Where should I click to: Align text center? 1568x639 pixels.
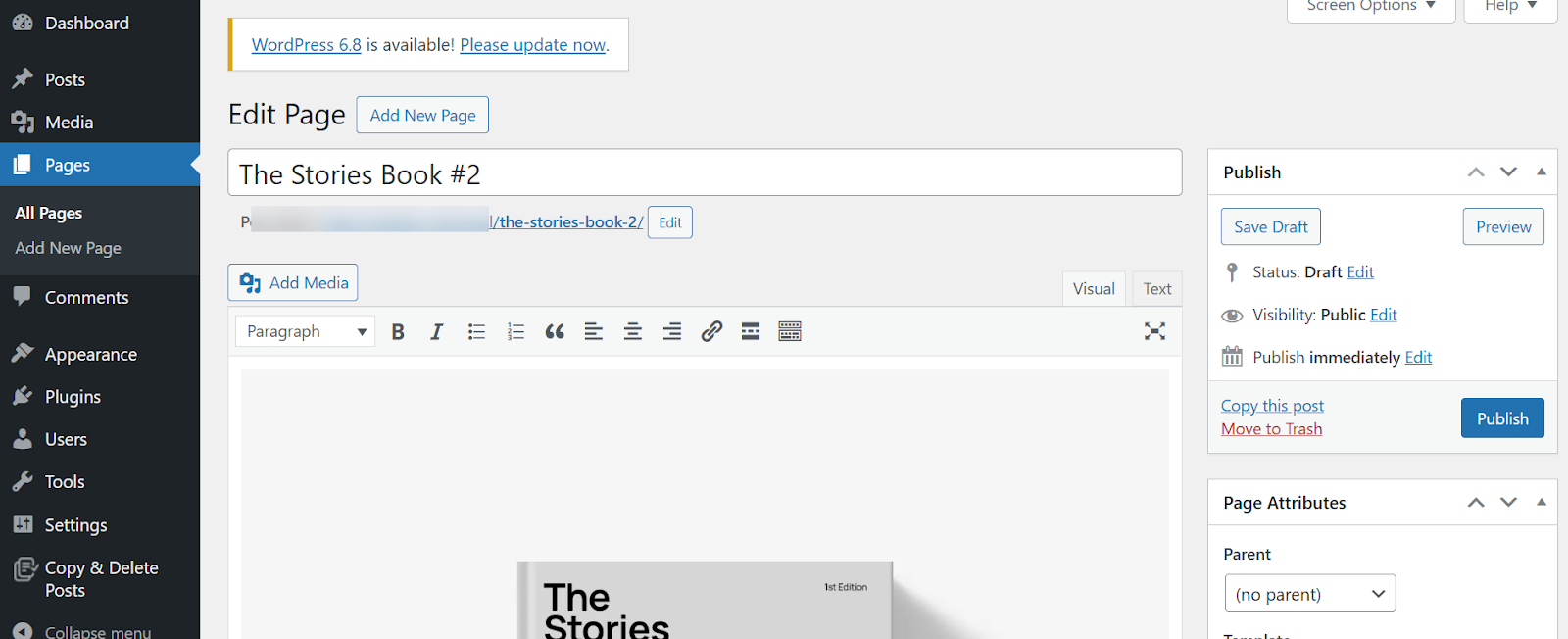click(x=633, y=331)
